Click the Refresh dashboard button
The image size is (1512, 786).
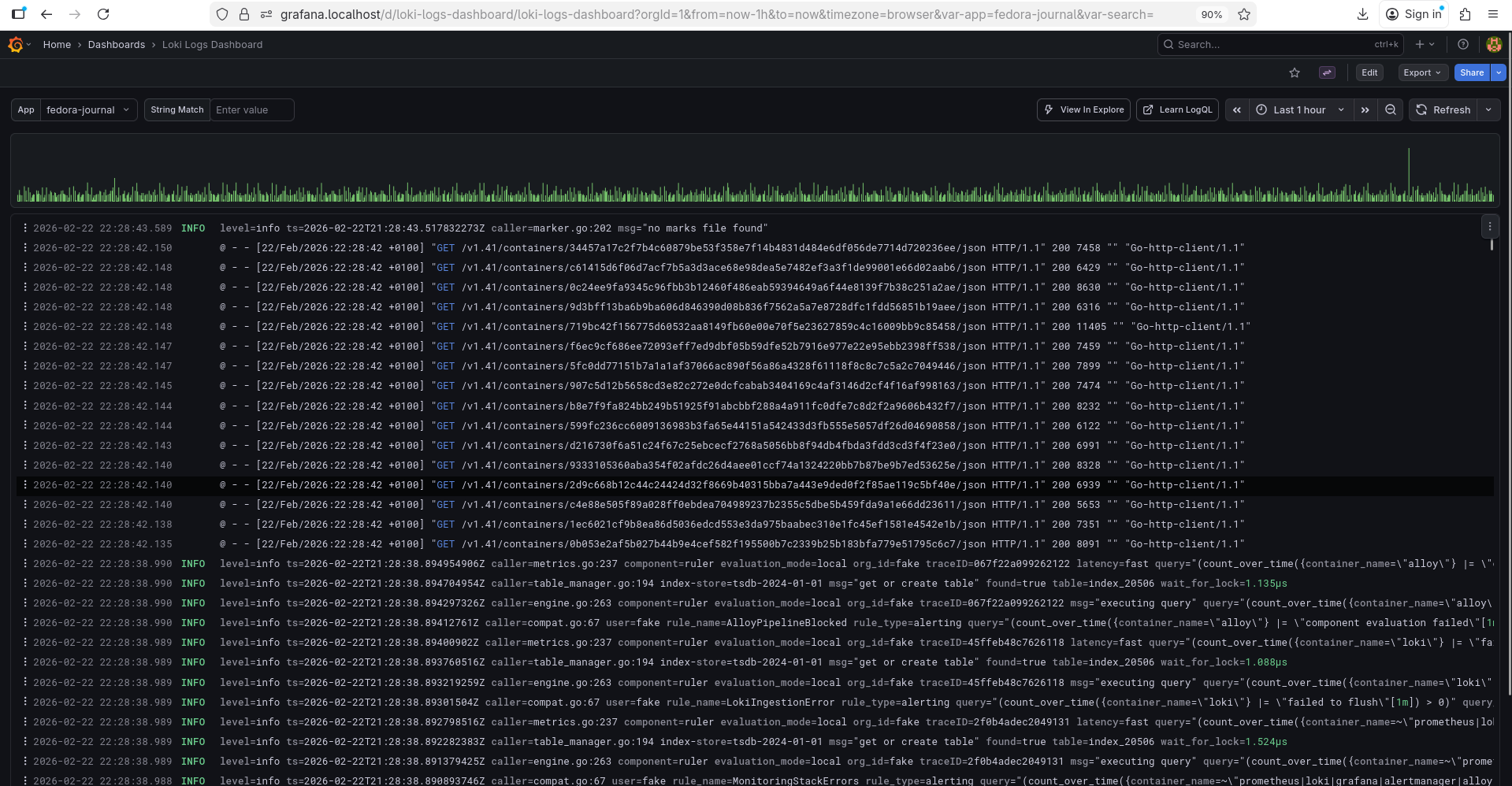(1443, 110)
